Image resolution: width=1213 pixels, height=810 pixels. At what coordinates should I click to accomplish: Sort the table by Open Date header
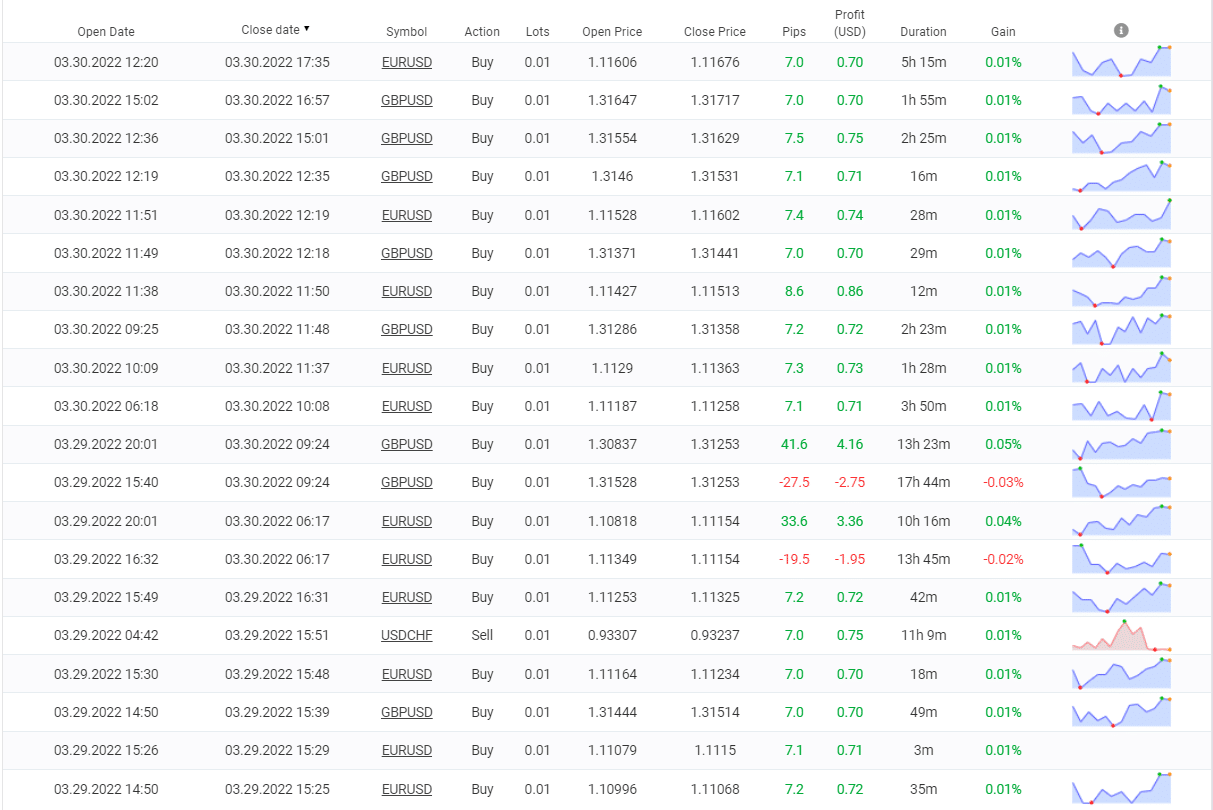click(106, 32)
